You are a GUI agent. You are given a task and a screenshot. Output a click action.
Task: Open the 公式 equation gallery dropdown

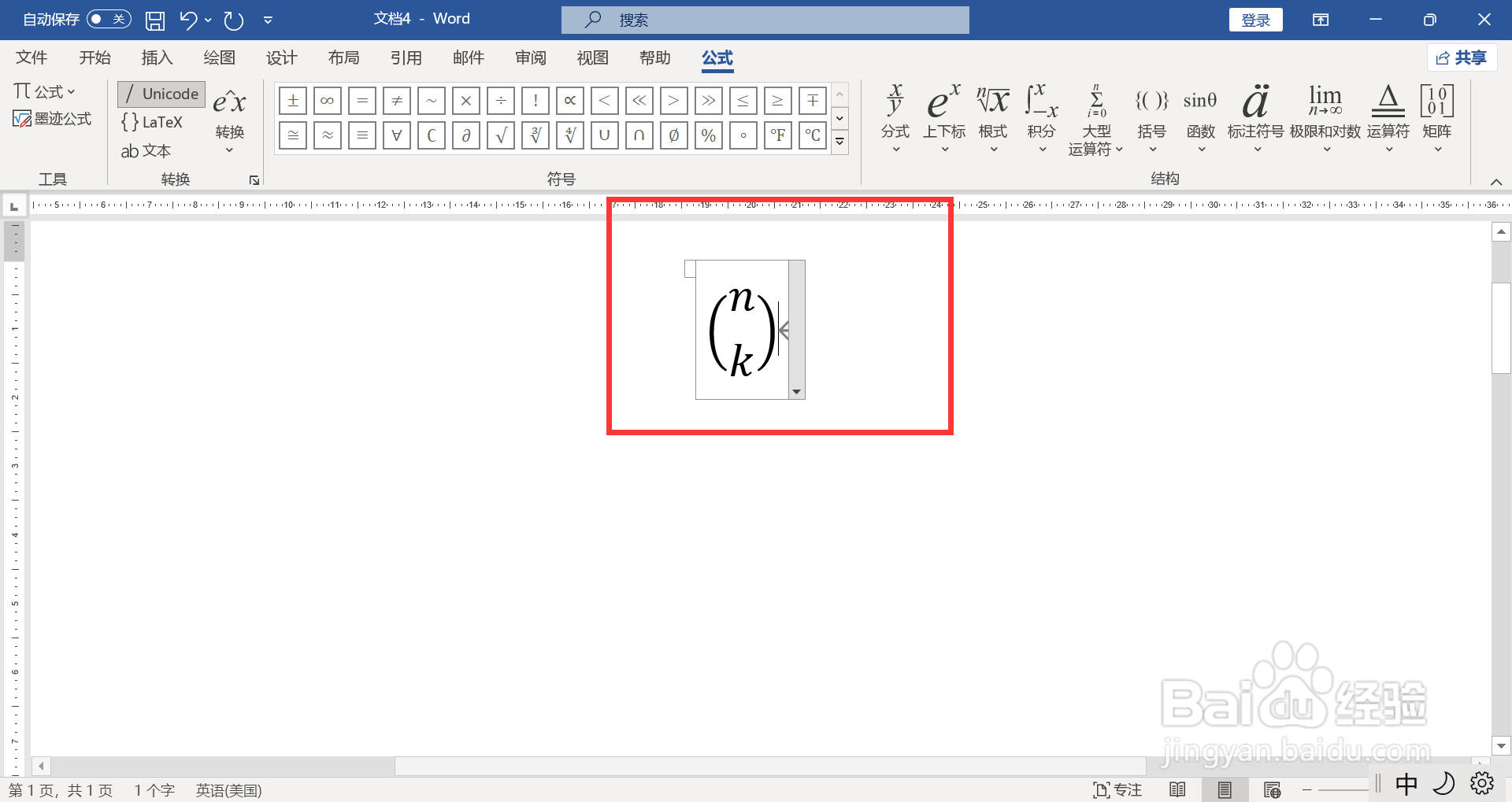pyautogui.click(x=45, y=92)
